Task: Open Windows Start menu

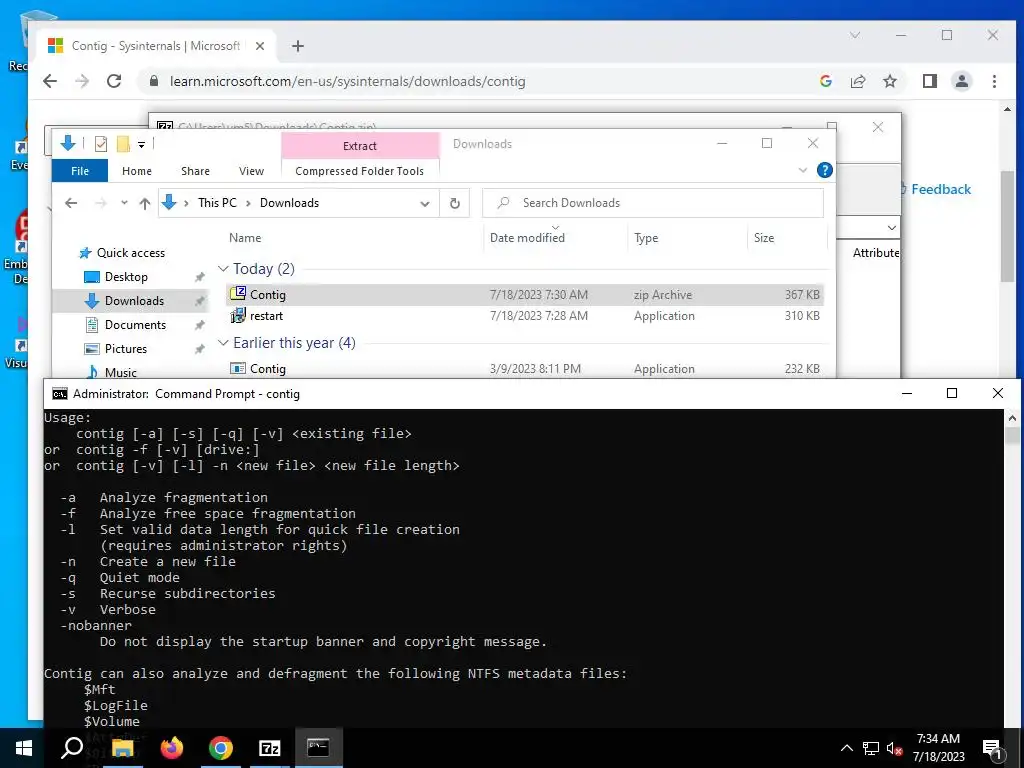Action: [24, 748]
